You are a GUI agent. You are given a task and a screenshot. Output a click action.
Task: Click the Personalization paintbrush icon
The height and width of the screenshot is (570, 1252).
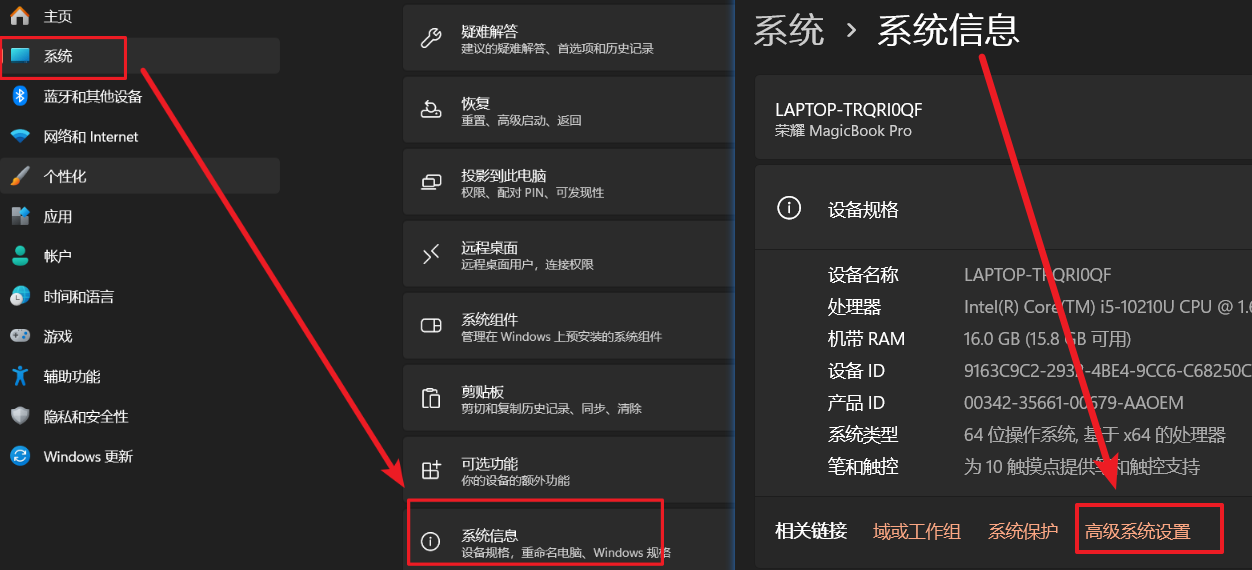[x=20, y=176]
